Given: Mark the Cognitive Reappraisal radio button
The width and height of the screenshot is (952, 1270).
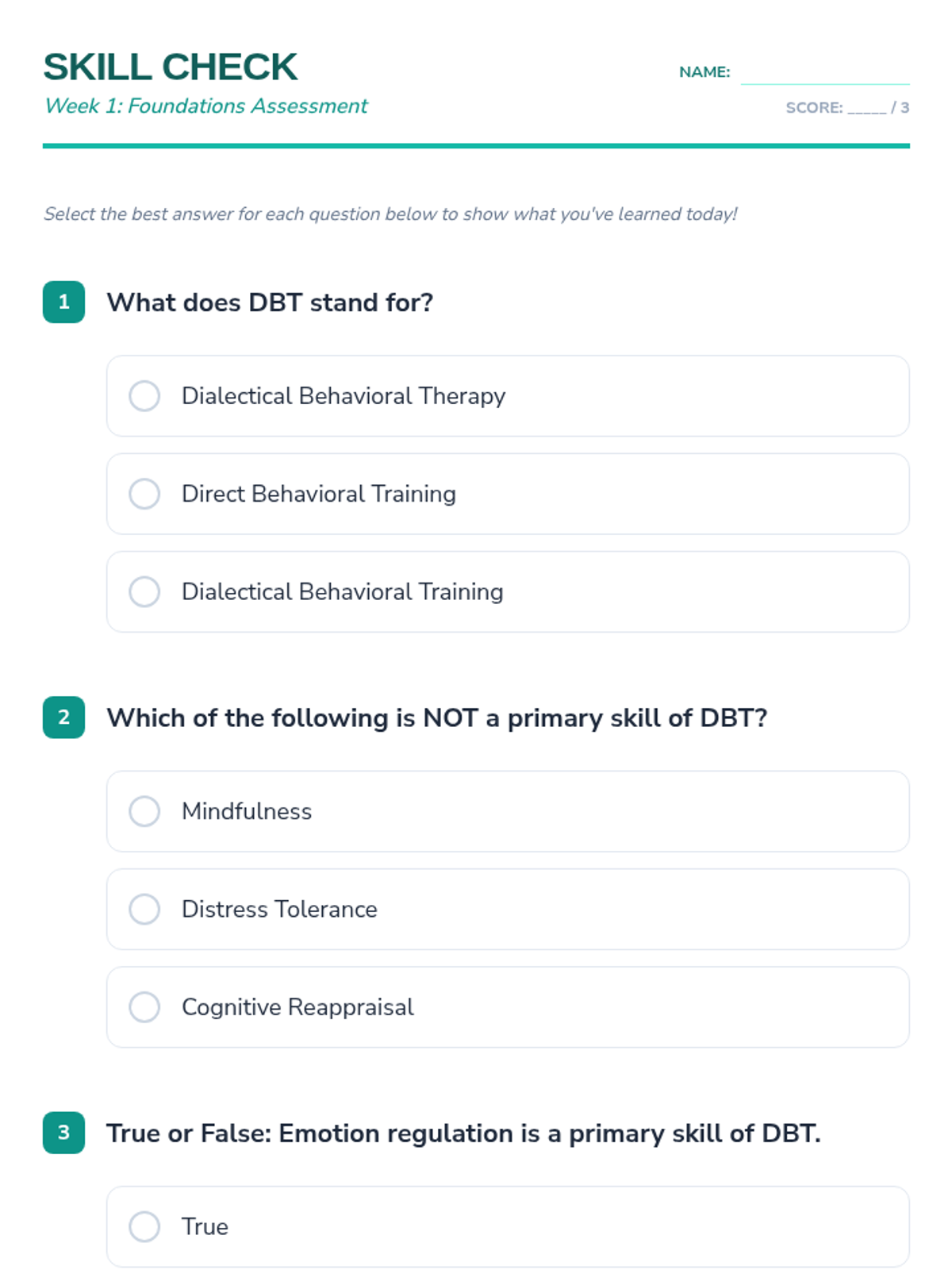Looking at the screenshot, I should pyautogui.click(x=144, y=1006).
